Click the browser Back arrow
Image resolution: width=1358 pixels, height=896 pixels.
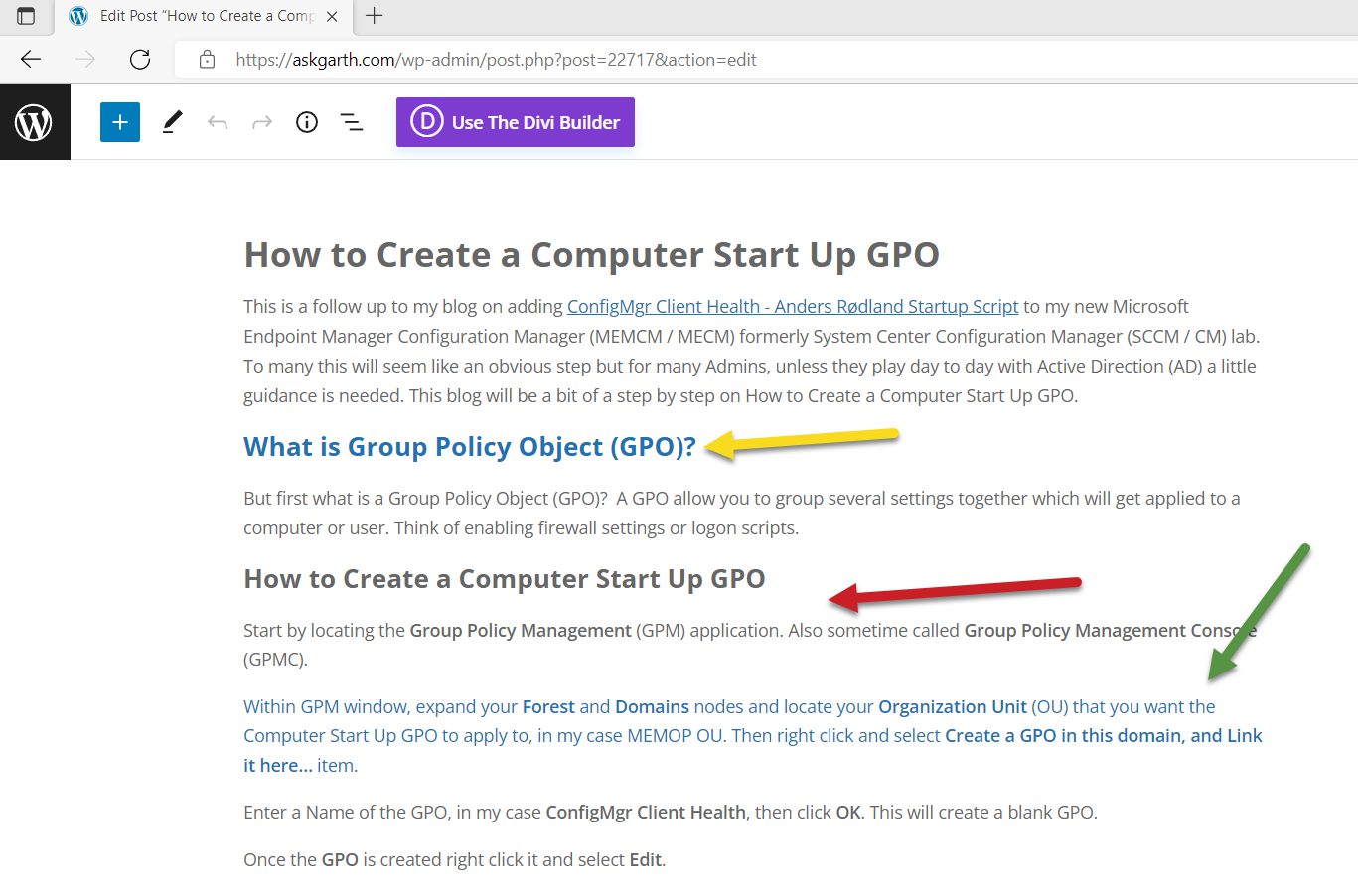pyautogui.click(x=31, y=59)
